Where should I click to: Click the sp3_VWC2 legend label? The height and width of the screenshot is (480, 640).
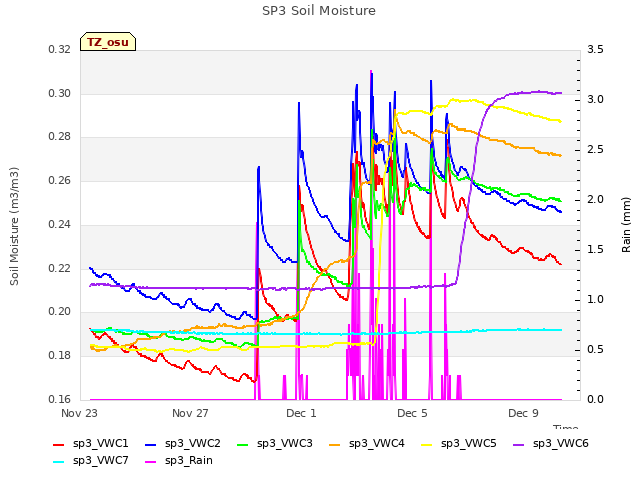pyautogui.click(x=193, y=444)
